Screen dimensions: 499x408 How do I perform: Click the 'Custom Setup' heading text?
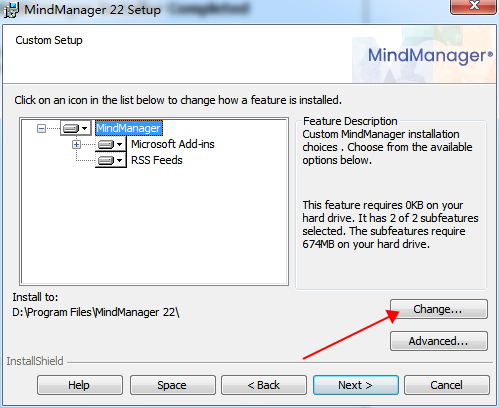point(49,40)
